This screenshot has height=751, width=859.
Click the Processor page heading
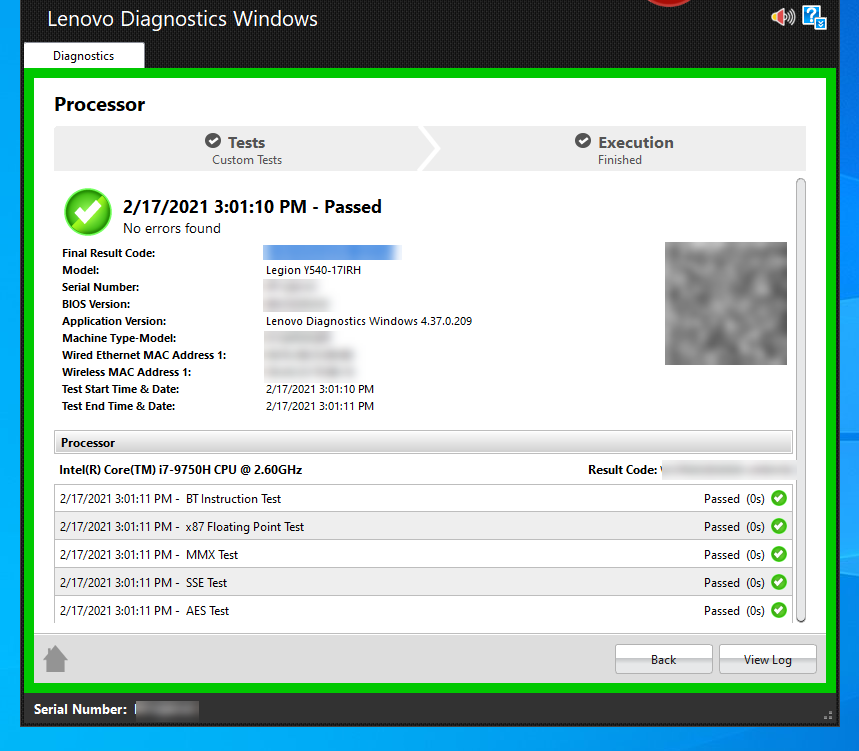tap(100, 104)
